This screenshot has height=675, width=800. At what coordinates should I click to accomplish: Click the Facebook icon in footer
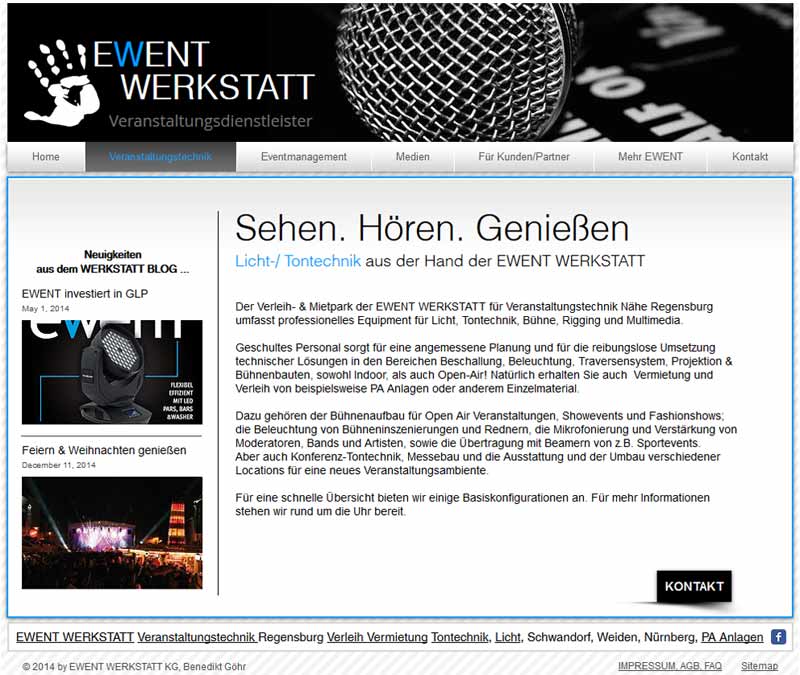coord(778,637)
